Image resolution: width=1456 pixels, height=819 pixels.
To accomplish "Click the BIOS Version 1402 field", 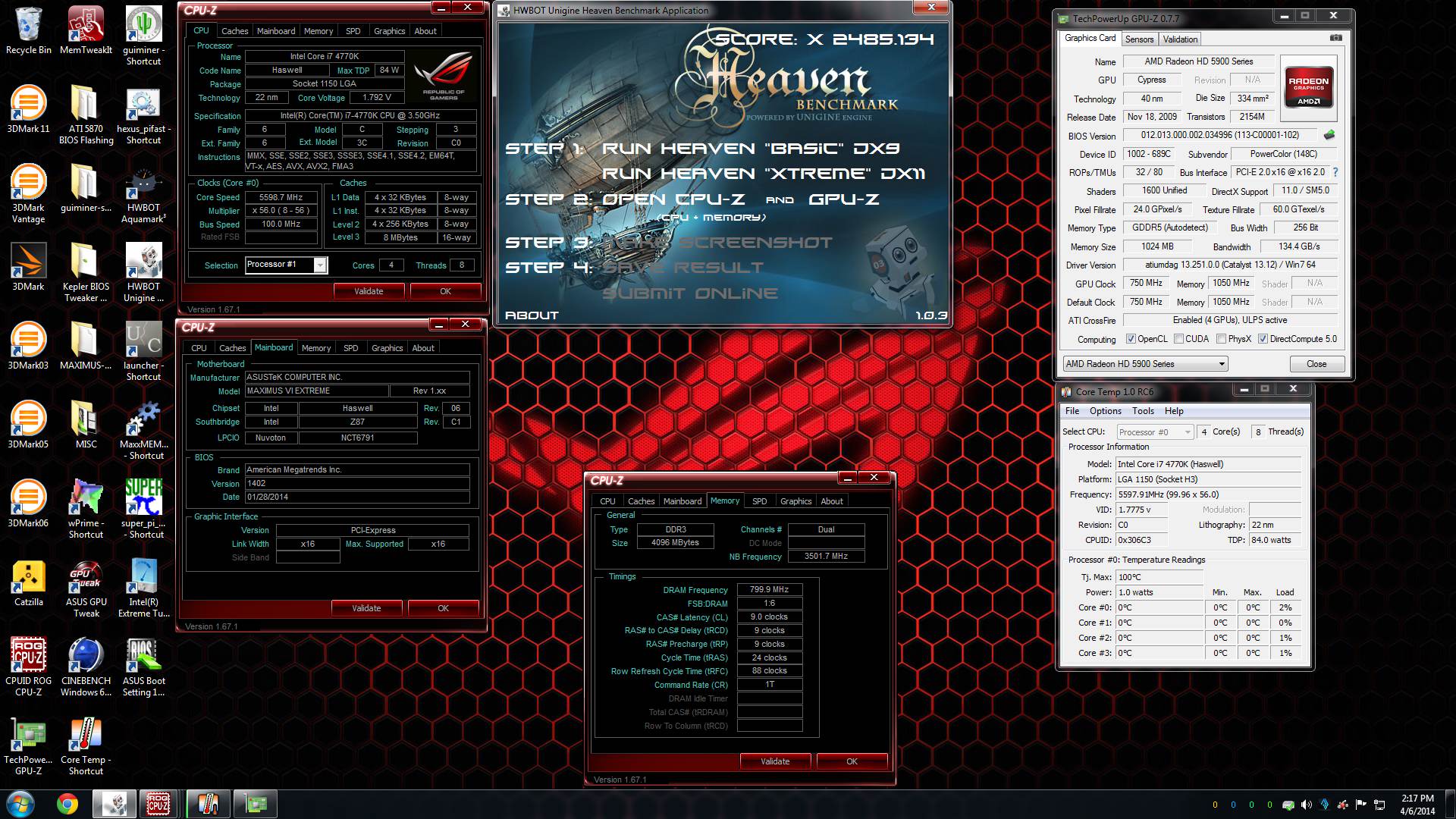I will [357, 483].
